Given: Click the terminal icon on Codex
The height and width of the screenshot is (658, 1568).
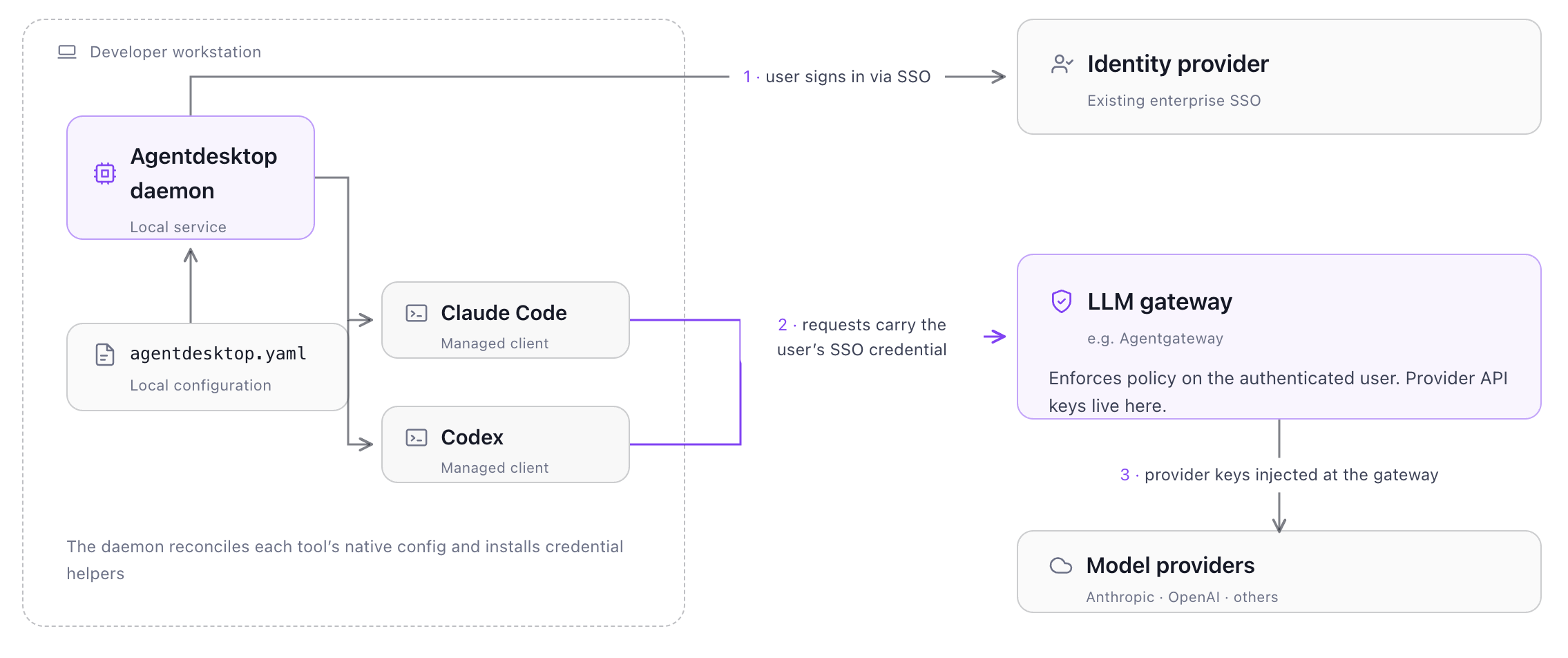Looking at the screenshot, I should tap(417, 438).
